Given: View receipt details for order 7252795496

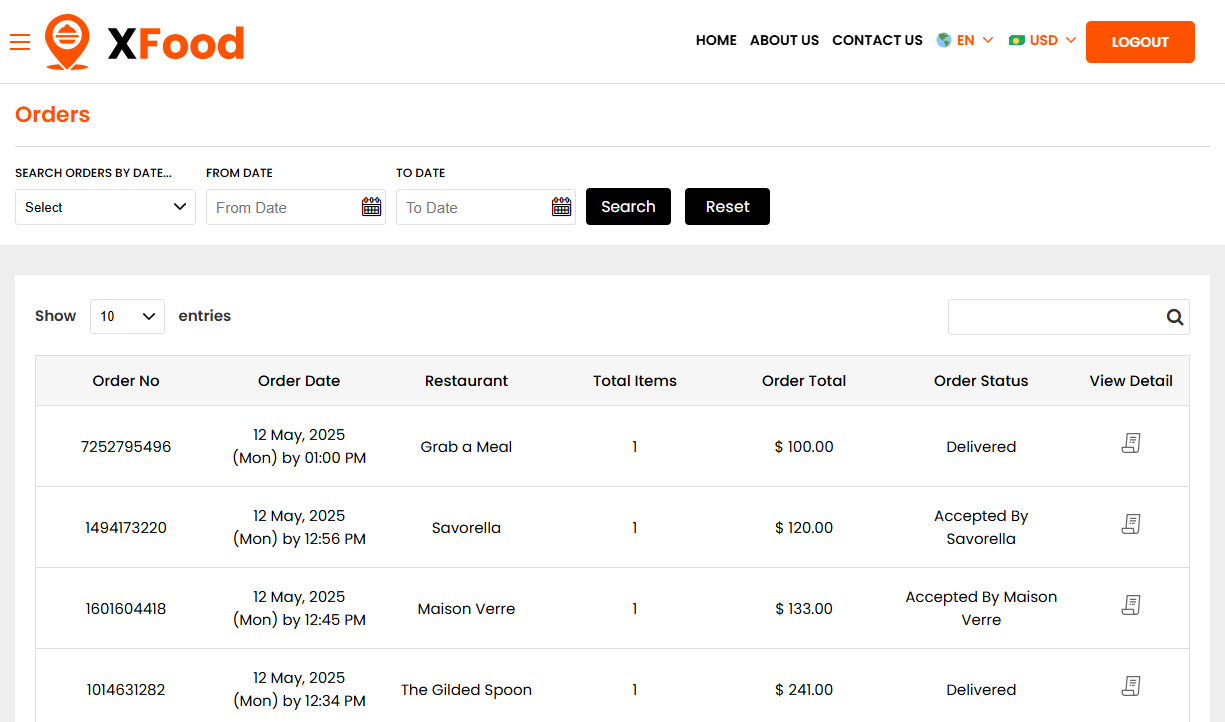Looking at the screenshot, I should pos(1131,442).
